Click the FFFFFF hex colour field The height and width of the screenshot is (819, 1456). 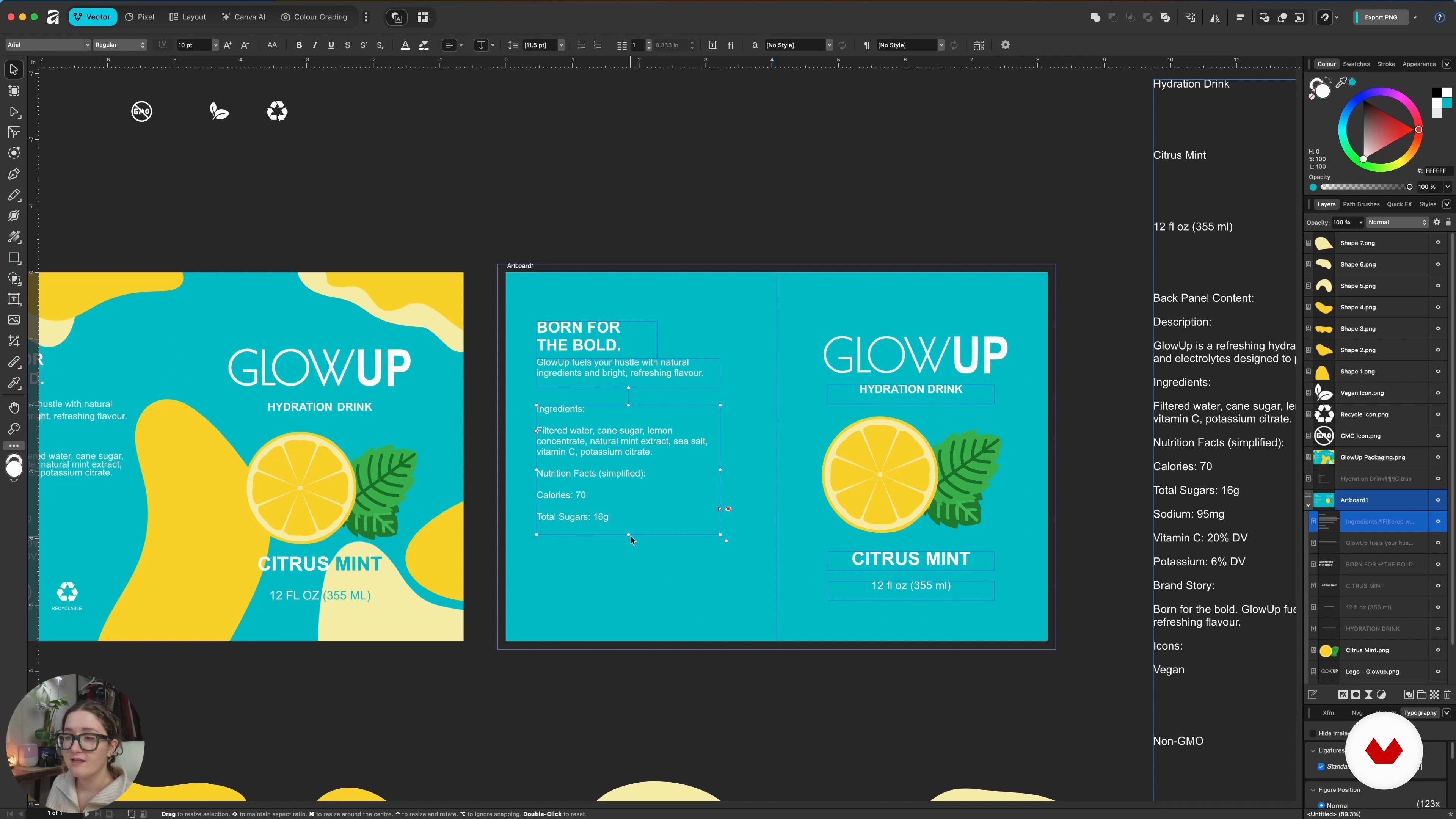(x=1436, y=171)
